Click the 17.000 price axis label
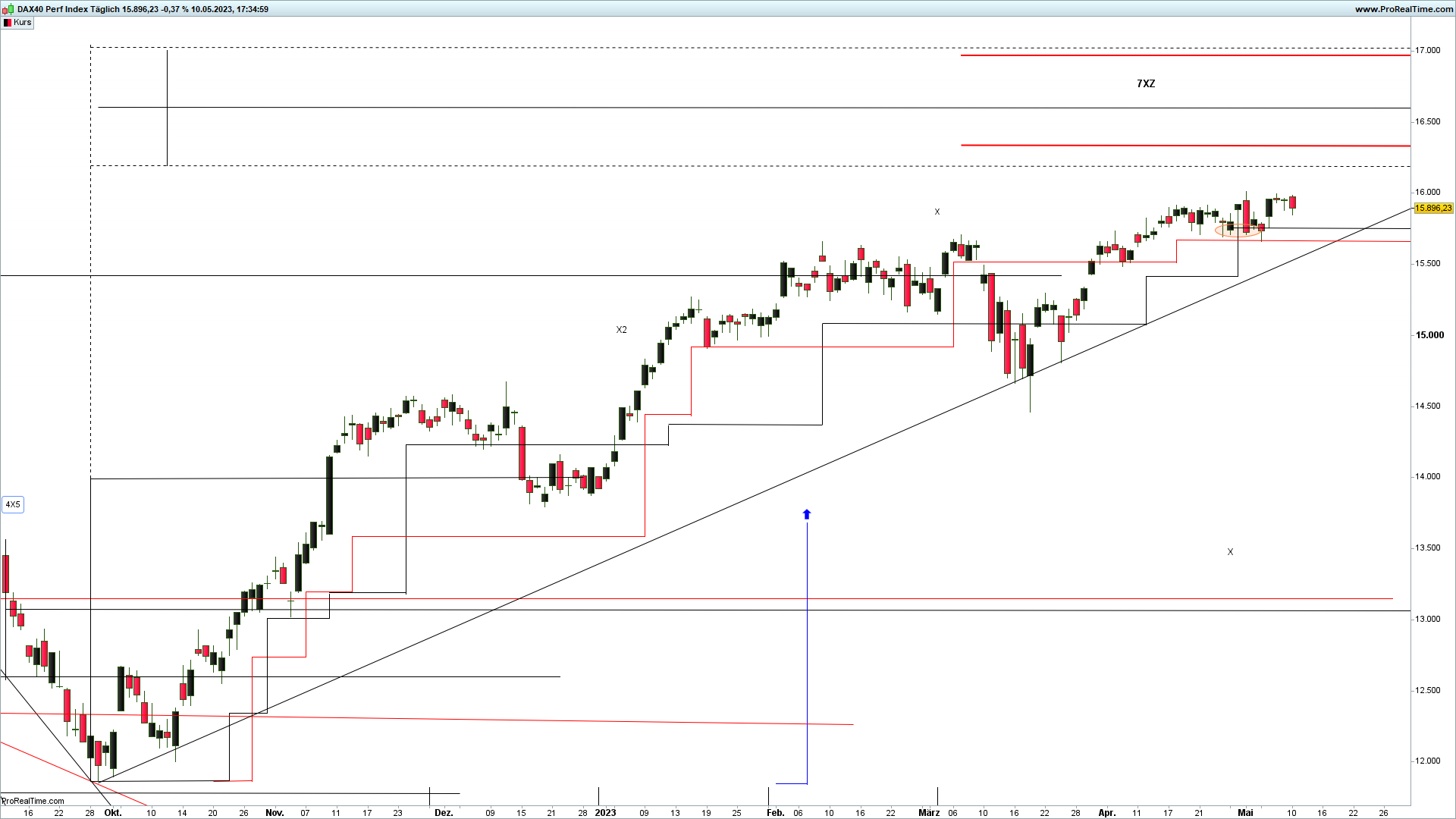 [x=1428, y=50]
